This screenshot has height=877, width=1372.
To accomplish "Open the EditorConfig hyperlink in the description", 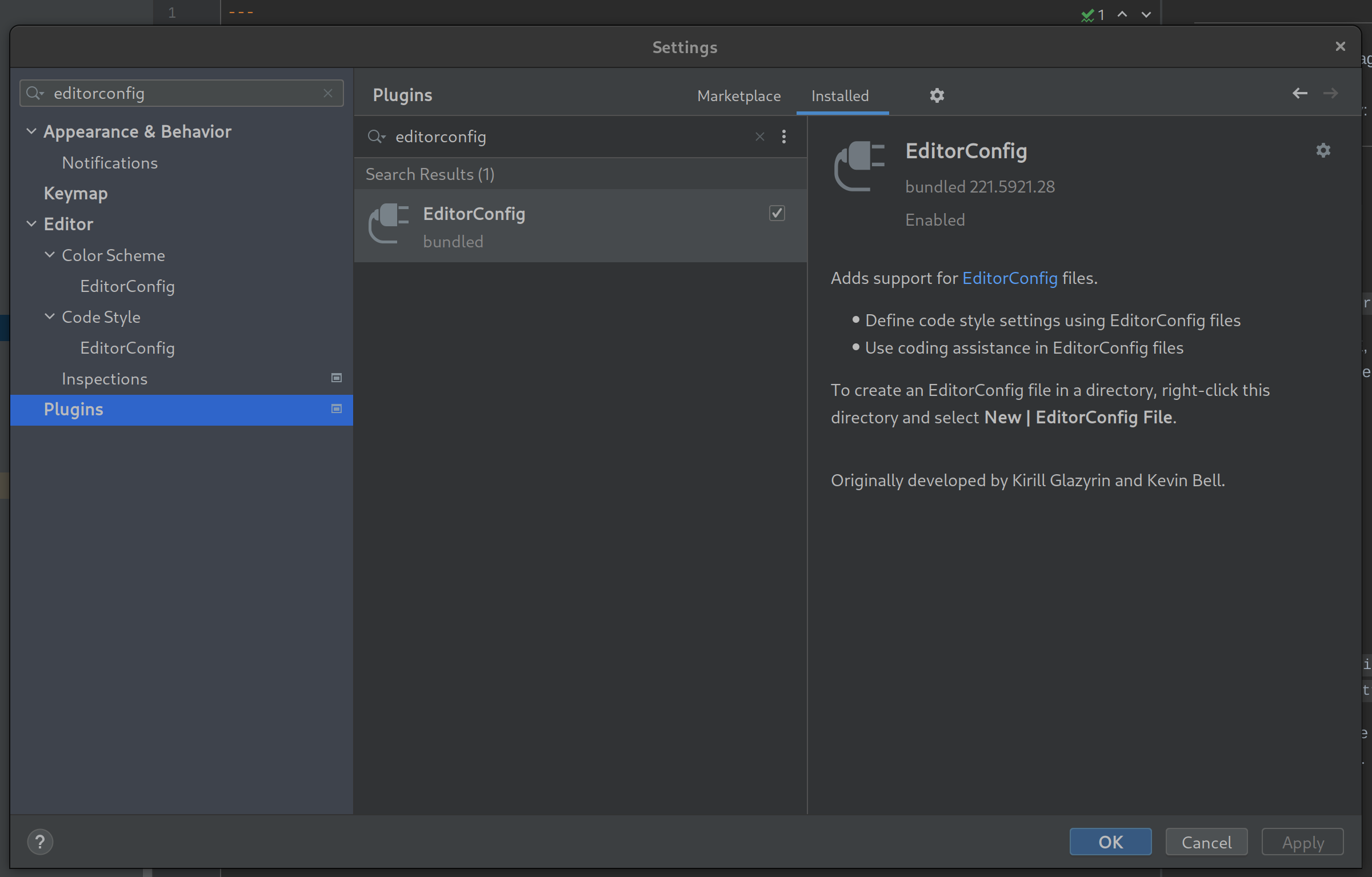I will 1009,278.
